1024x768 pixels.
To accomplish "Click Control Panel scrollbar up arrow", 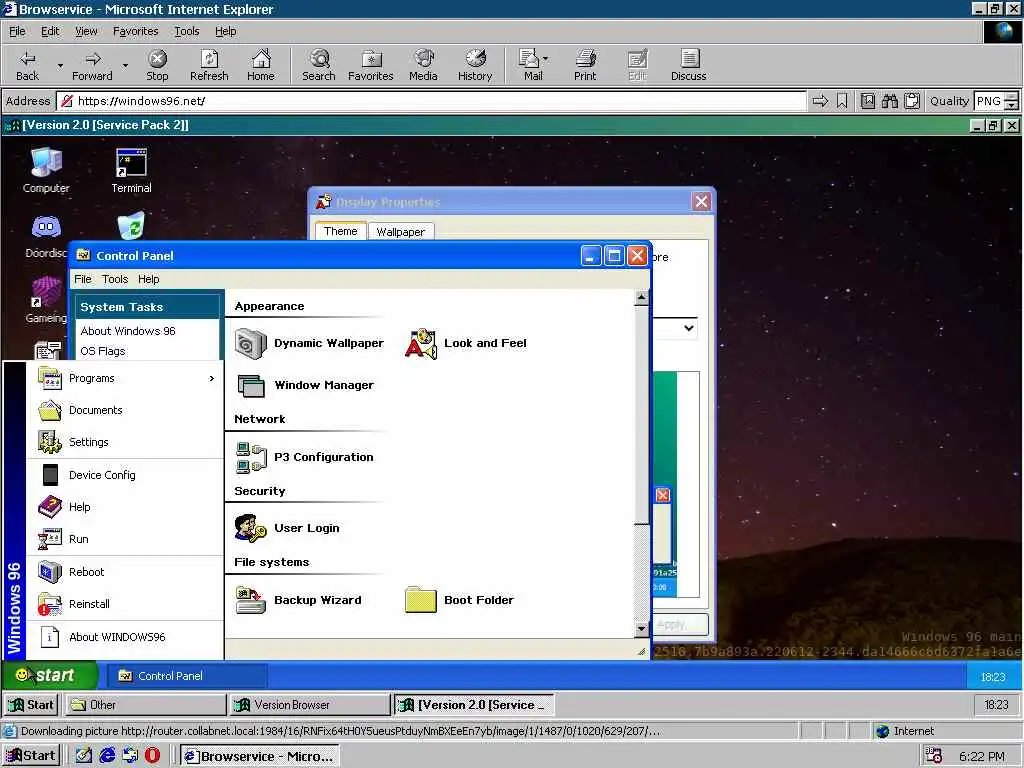I will (x=641, y=298).
